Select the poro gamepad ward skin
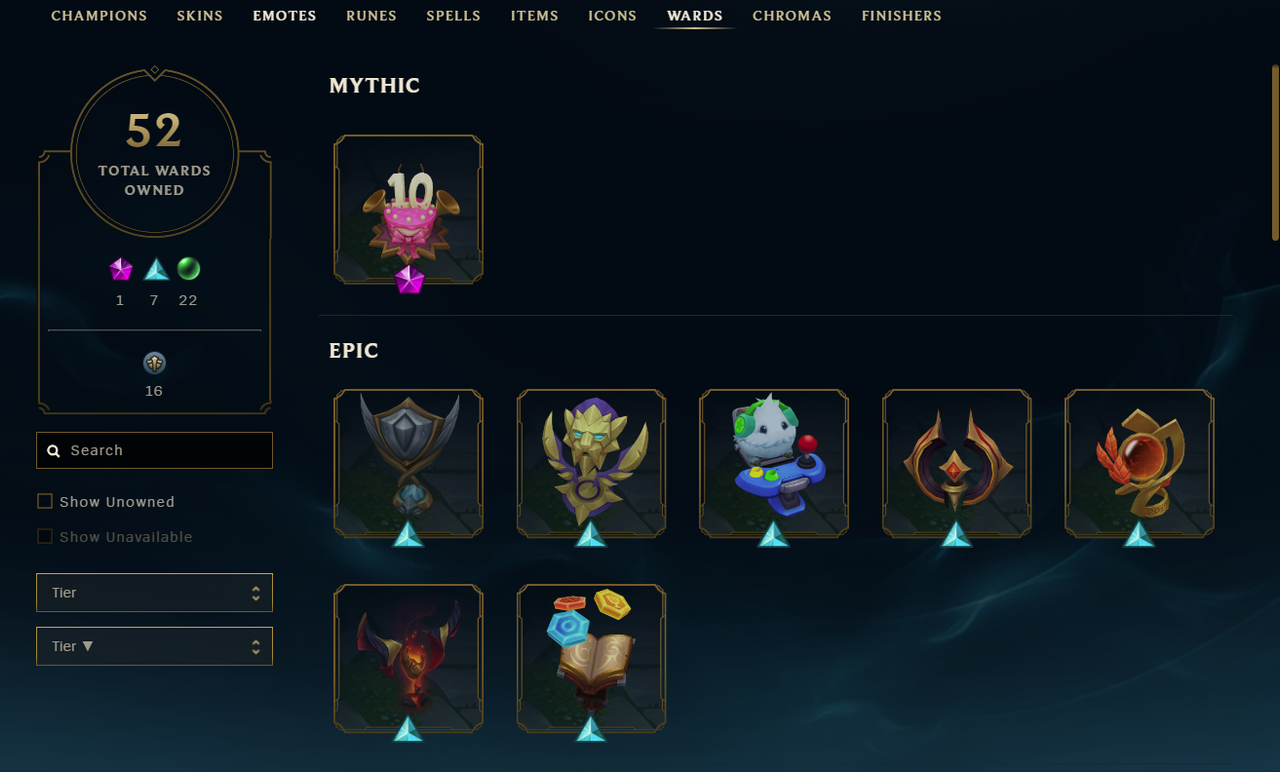1280x772 pixels. [x=774, y=463]
